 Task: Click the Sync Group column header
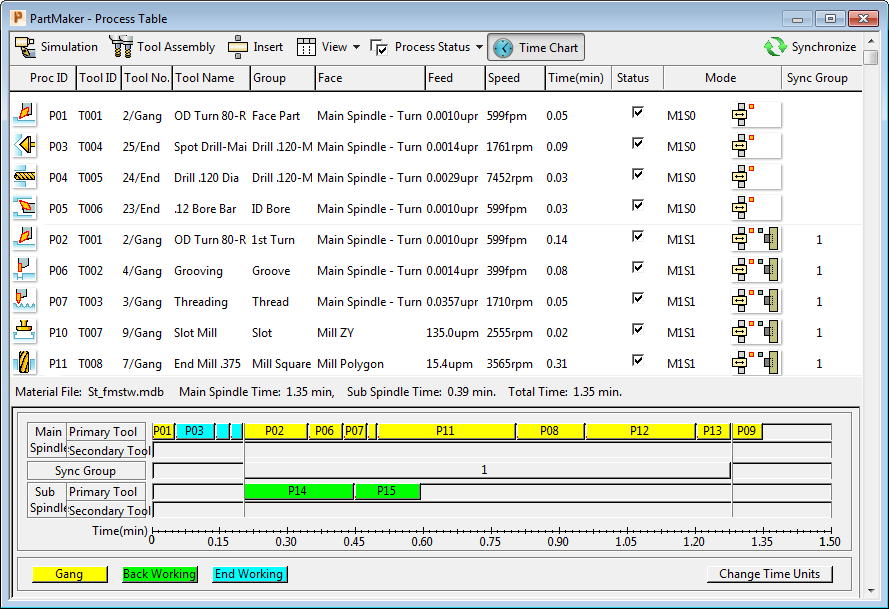coord(821,78)
